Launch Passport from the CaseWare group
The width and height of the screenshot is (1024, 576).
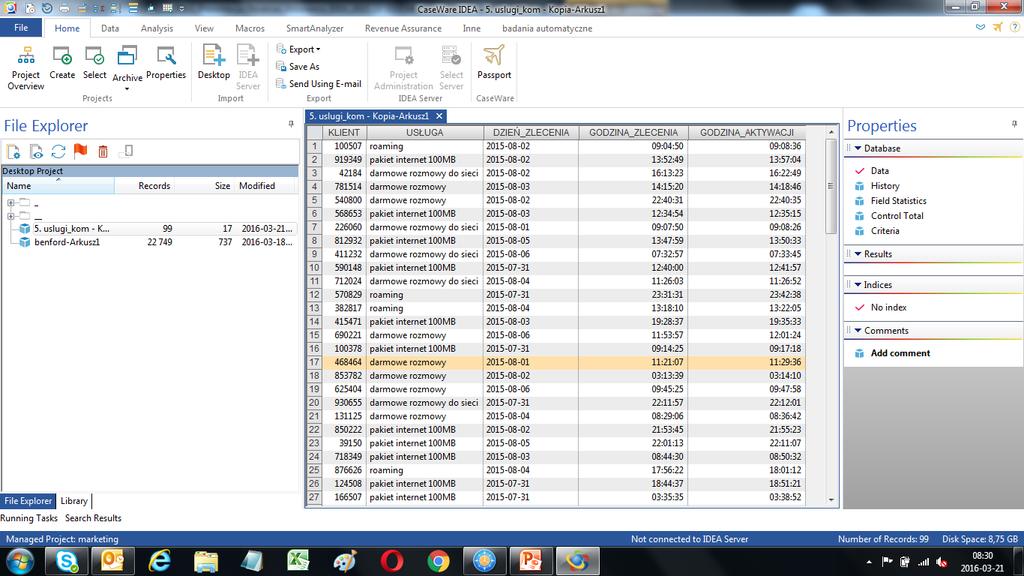494,63
